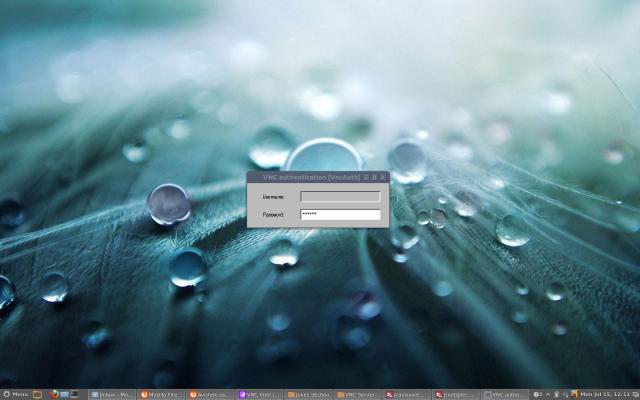The height and width of the screenshot is (400, 640).
Task: Click the disabled Username field
Action: tap(340, 197)
